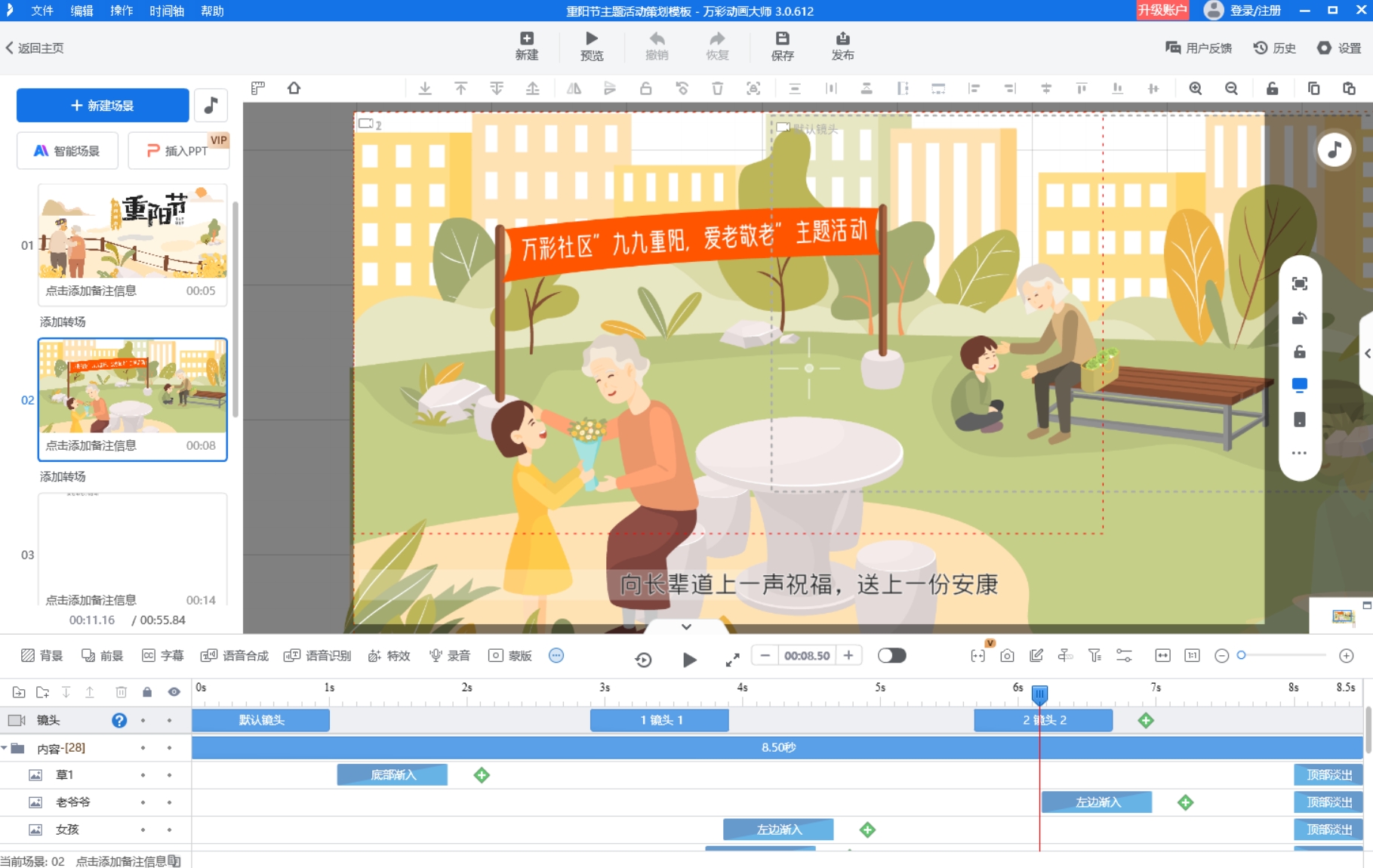Click the fullscreen expand icon near play

tap(732, 660)
